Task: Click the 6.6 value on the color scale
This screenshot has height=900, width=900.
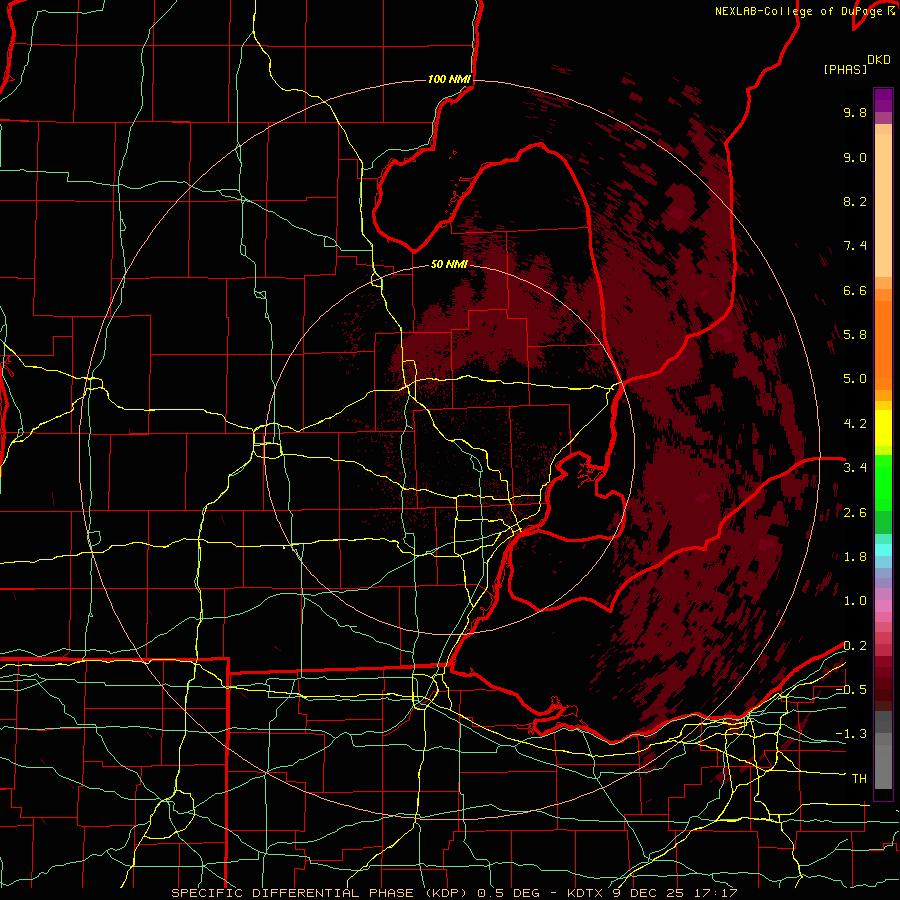Action: click(x=855, y=290)
